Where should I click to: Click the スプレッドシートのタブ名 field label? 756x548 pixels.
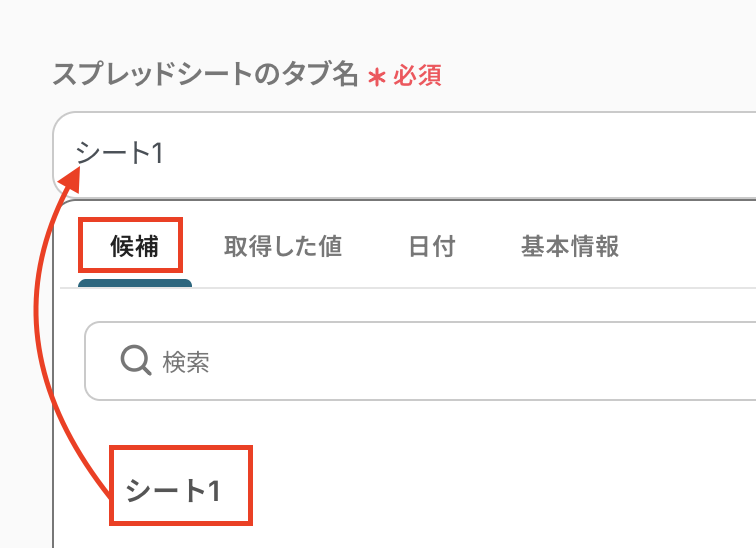205,76
